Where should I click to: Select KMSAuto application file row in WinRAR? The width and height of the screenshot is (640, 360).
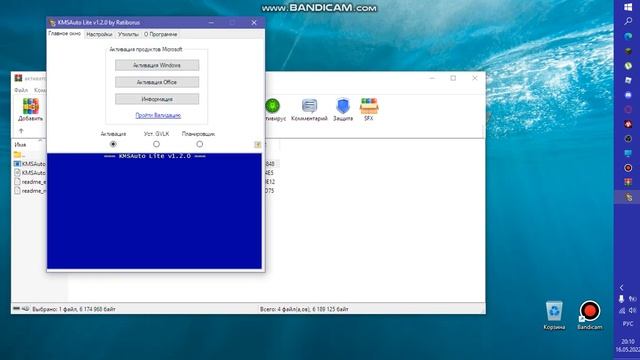coord(29,164)
